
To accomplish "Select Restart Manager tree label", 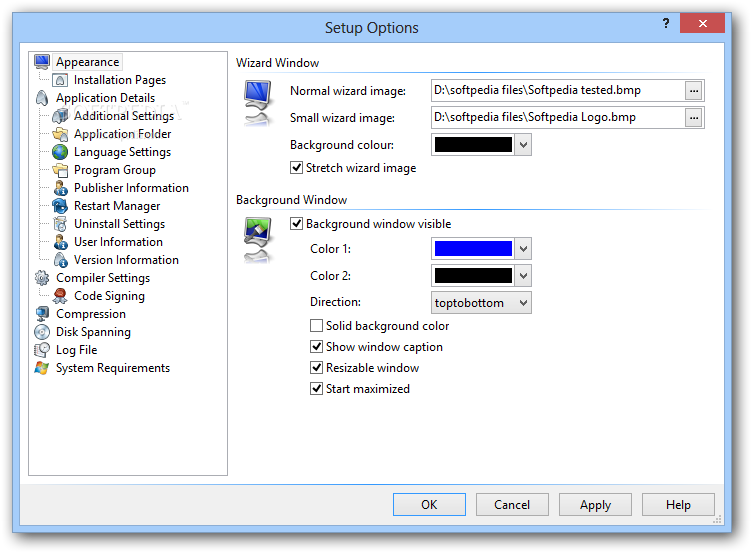I will click(x=117, y=206).
